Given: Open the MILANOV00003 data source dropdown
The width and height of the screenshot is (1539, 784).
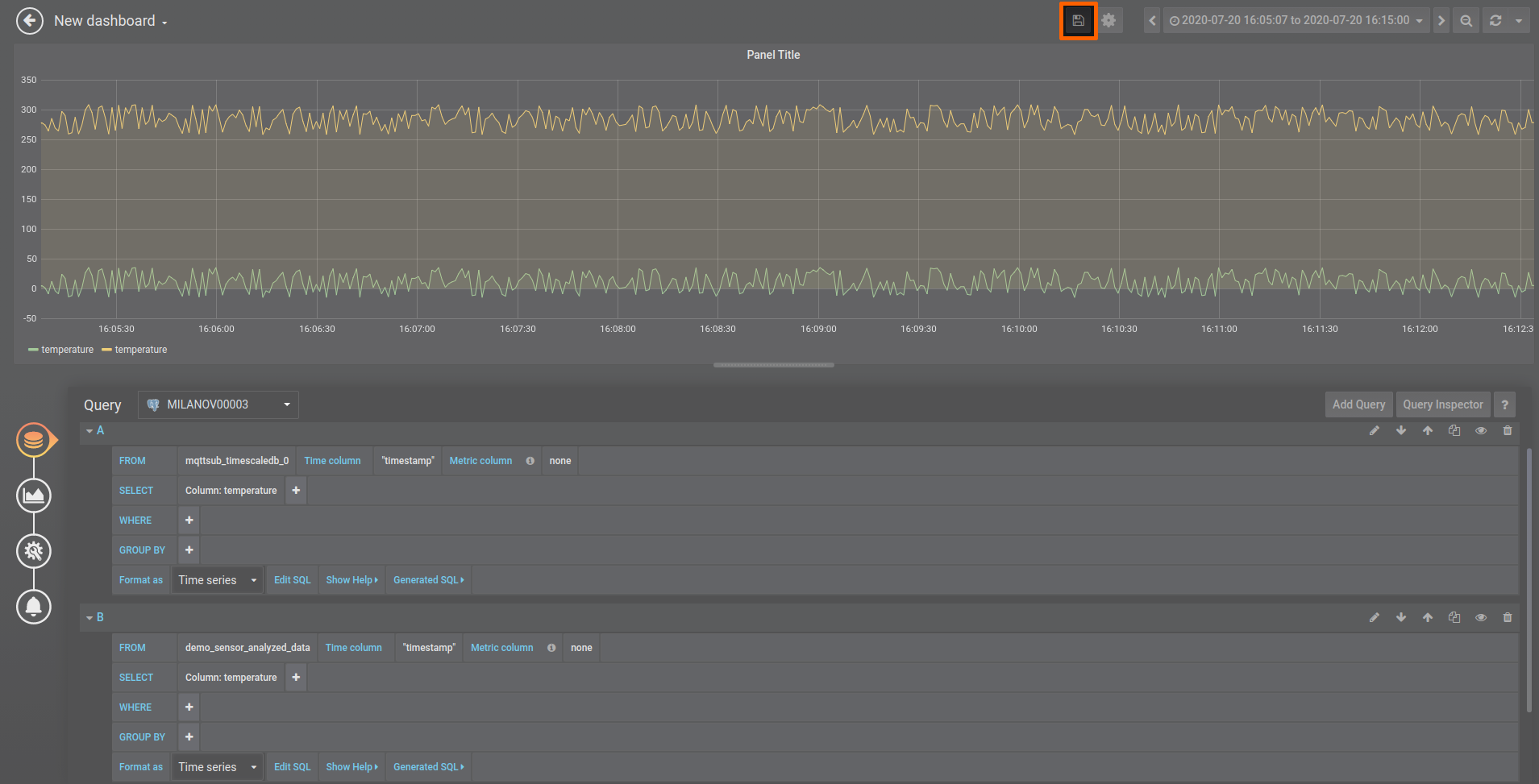Looking at the screenshot, I should click(x=218, y=404).
